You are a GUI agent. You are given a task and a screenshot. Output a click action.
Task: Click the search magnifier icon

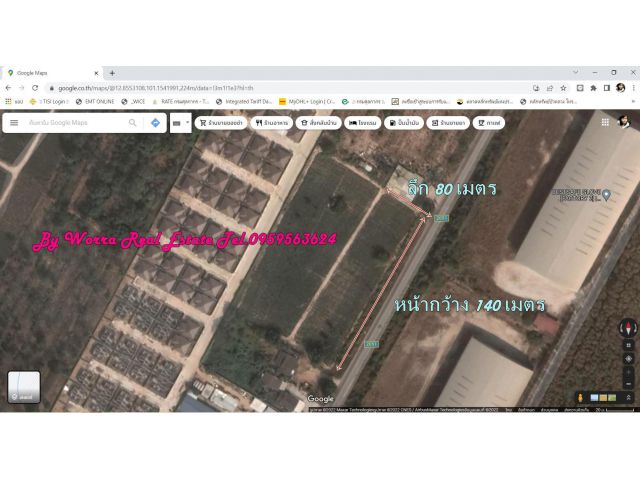(x=132, y=123)
